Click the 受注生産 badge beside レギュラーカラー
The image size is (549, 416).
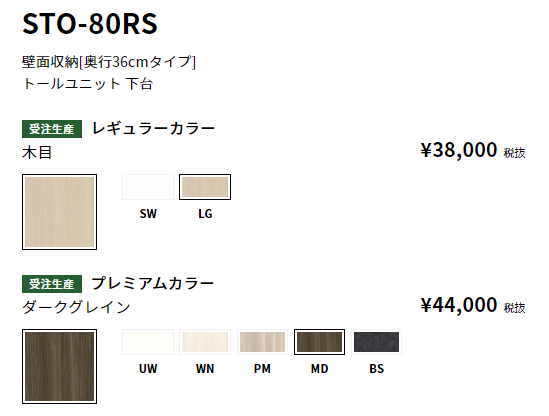tap(52, 129)
